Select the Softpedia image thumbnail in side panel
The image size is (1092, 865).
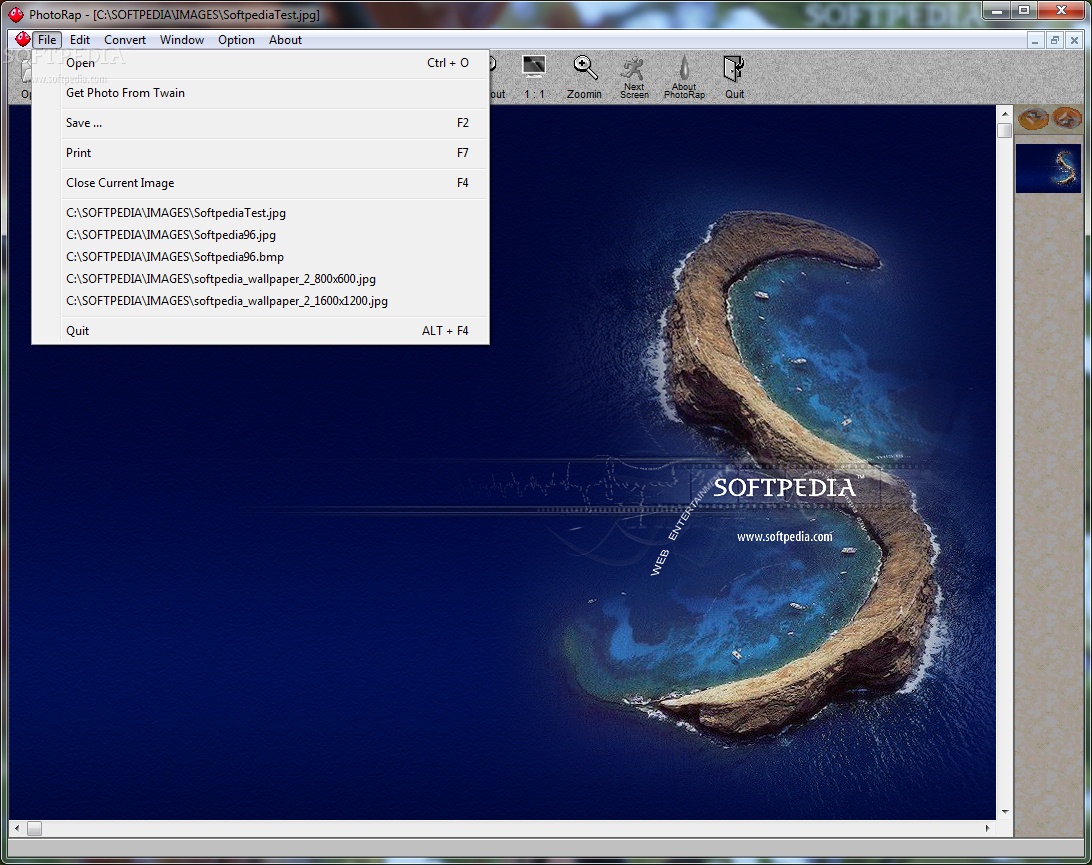(x=1048, y=168)
